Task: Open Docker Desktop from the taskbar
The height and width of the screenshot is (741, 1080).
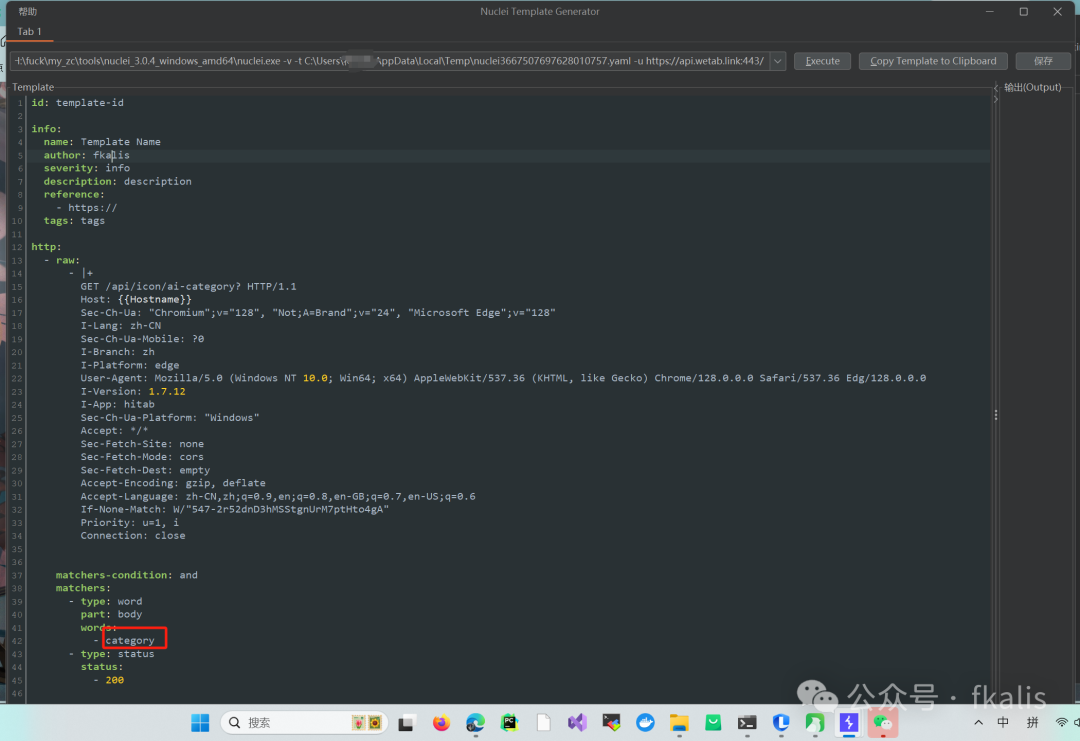Action: 645,723
